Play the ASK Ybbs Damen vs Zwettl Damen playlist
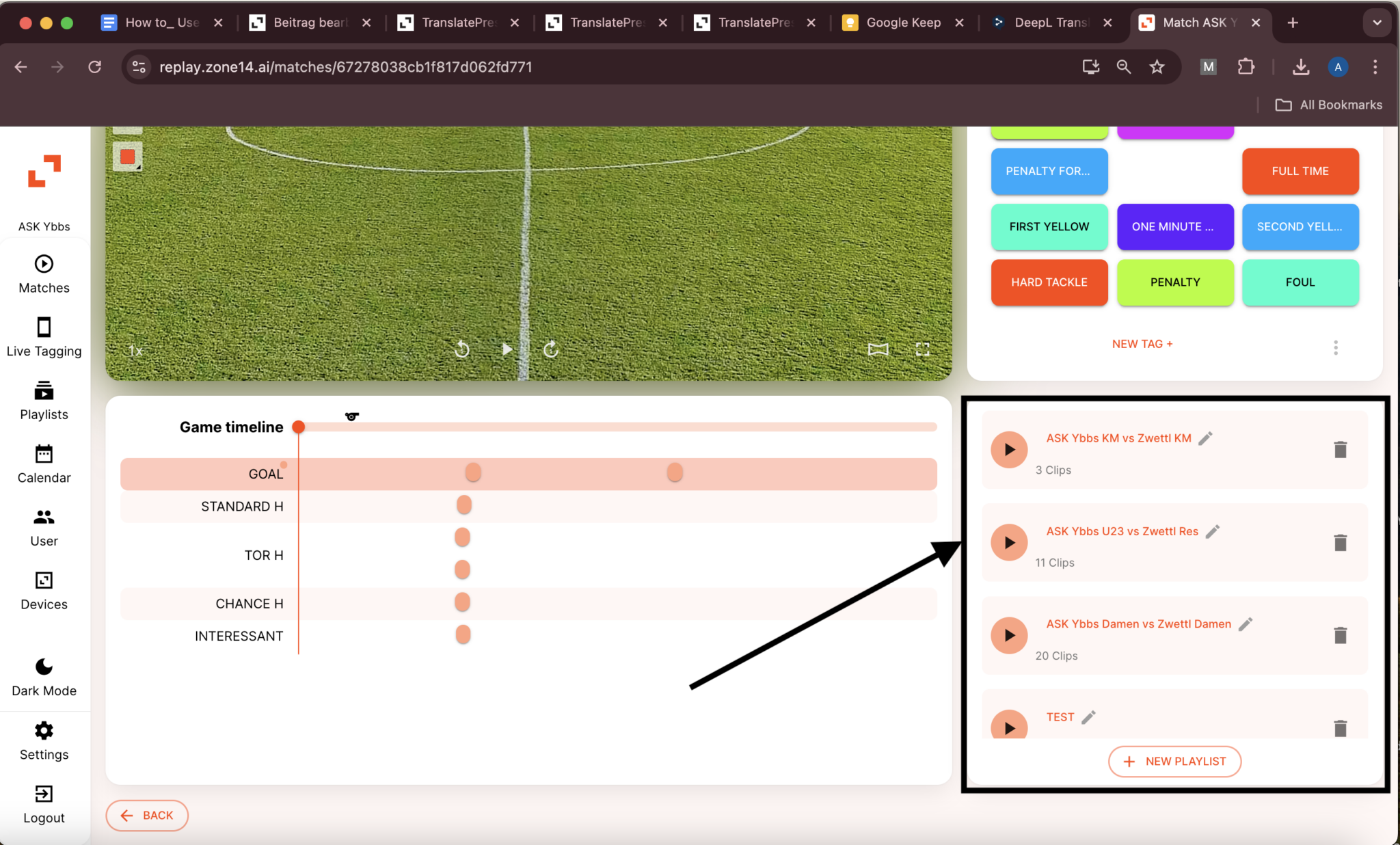This screenshot has width=1400, height=845. (x=1009, y=635)
